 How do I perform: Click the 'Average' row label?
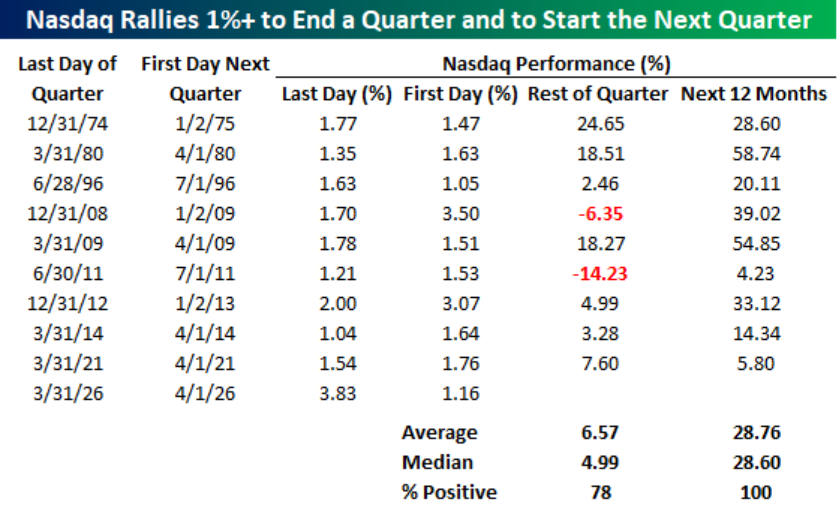[440, 433]
